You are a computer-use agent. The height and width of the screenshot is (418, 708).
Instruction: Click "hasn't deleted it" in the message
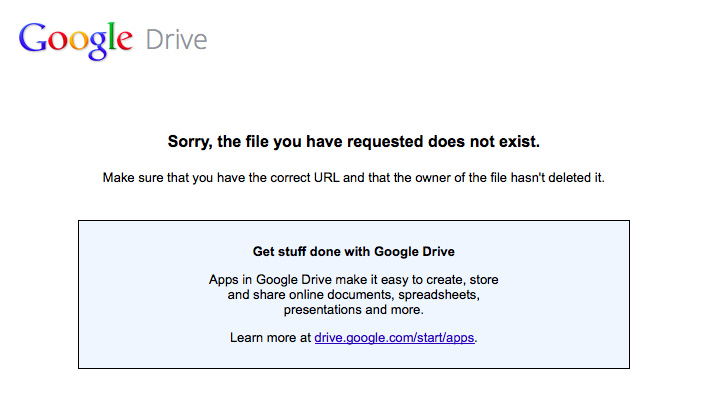point(553,178)
